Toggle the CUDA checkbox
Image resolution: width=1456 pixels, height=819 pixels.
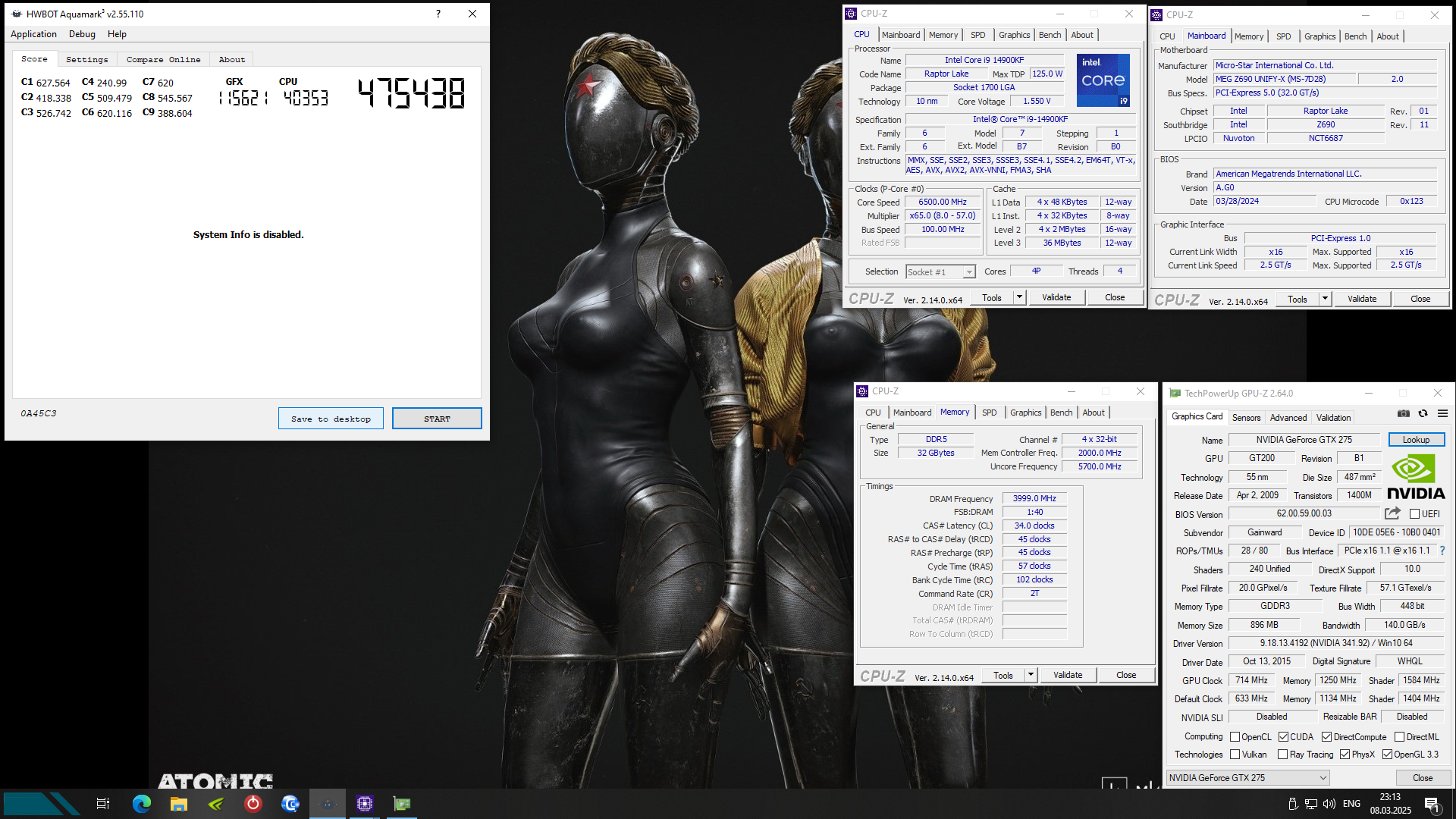coord(1283,737)
